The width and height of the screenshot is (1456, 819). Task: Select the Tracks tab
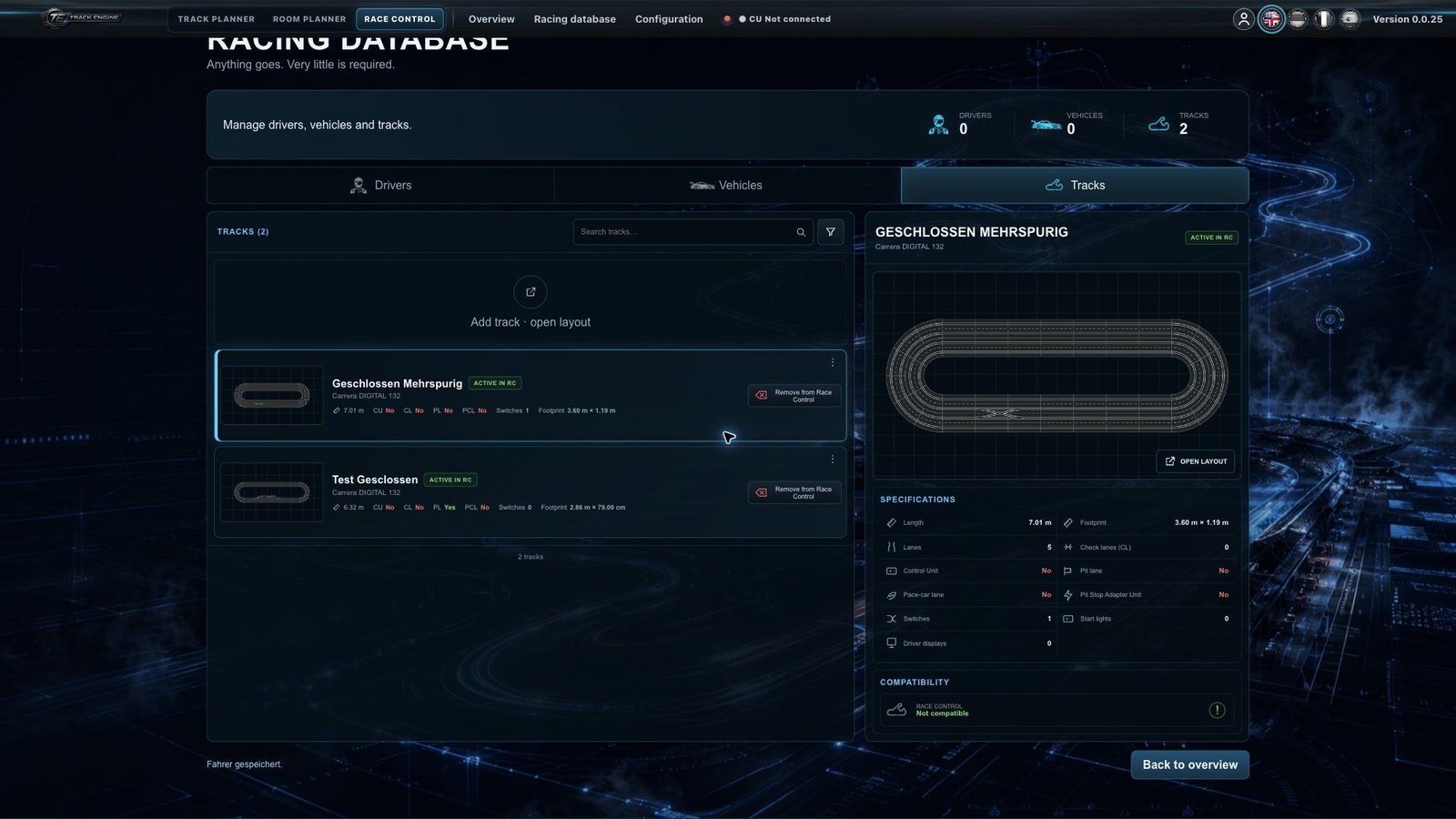[1075, 186]
